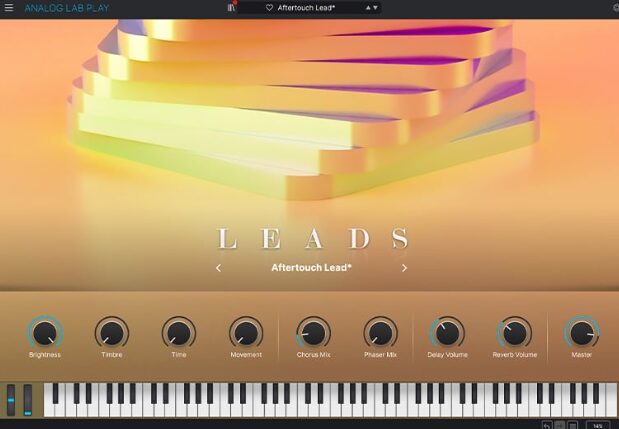The width and height of the screenshot is (619, 429).
Task: Click the Delay Volume knob
Action: pyautogui.click(x=447, y=332)
